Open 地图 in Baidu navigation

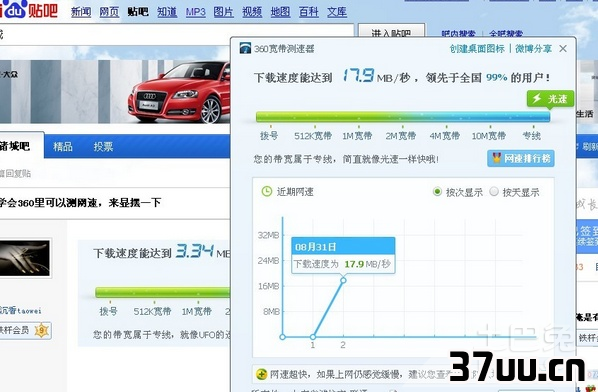coord(280,12)
